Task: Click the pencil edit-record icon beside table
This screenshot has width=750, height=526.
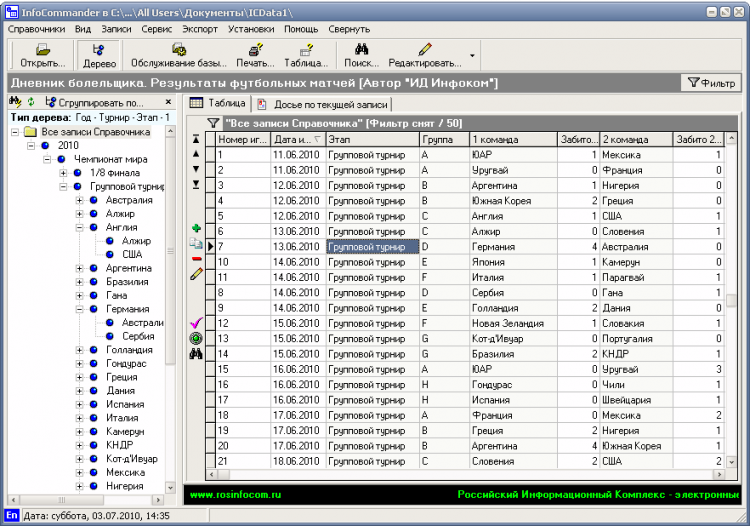Action: 196,274
